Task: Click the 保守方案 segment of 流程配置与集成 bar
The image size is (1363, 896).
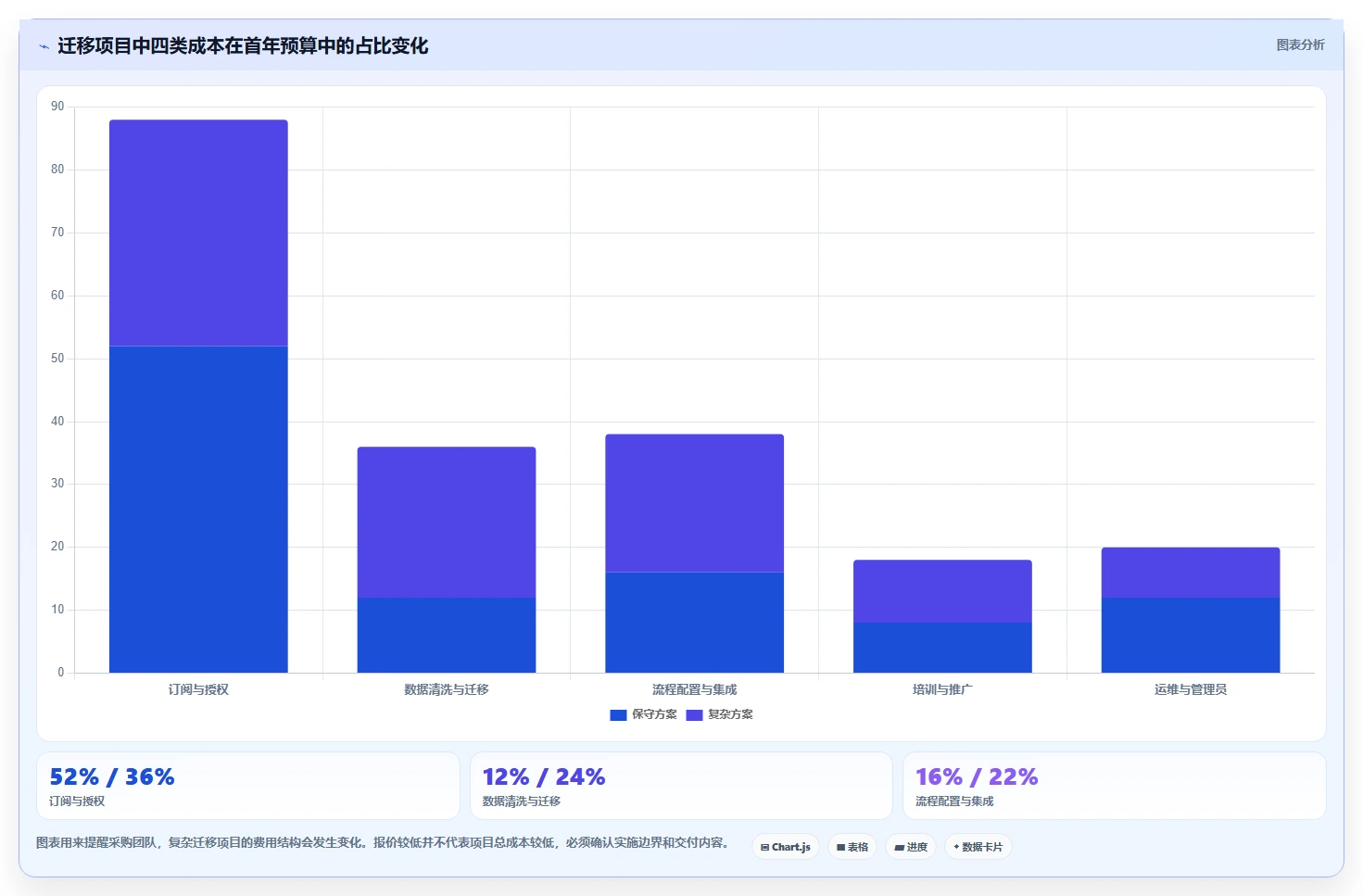Action: [x=695, y=623]
